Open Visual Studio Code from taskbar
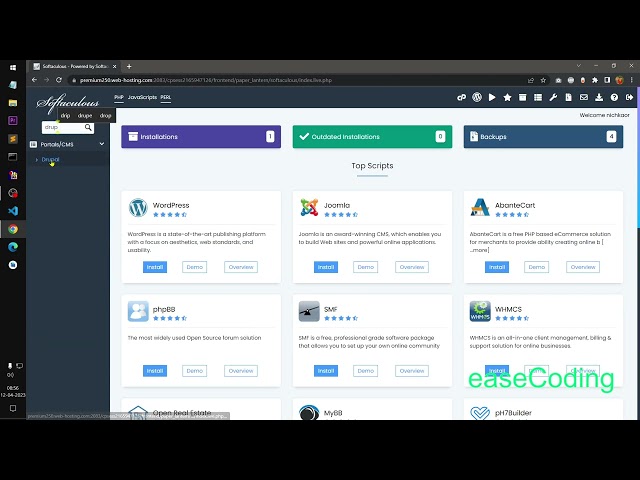 pos(13,211)
